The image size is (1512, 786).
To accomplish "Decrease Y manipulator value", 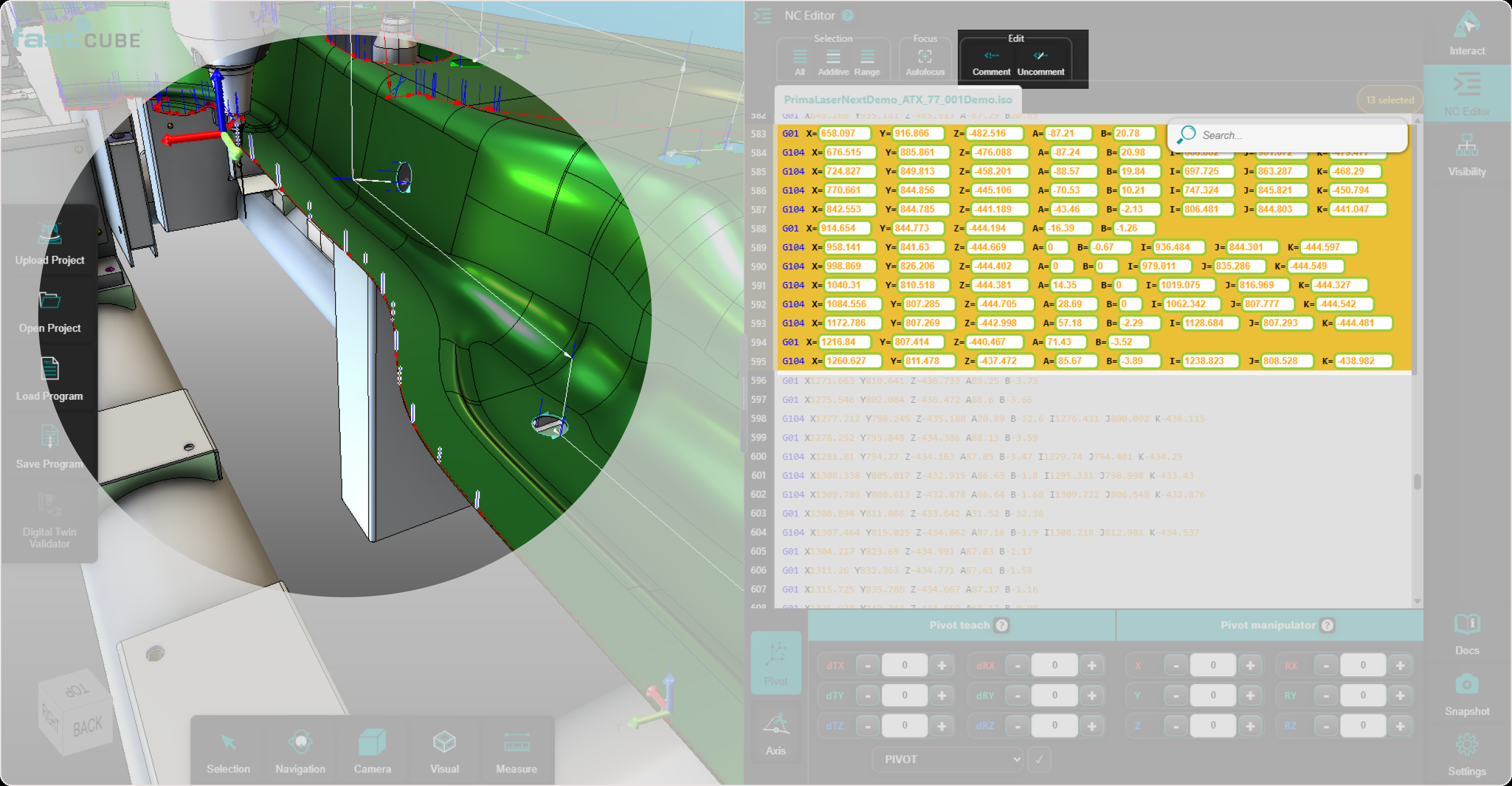I will click(1176, 696).
